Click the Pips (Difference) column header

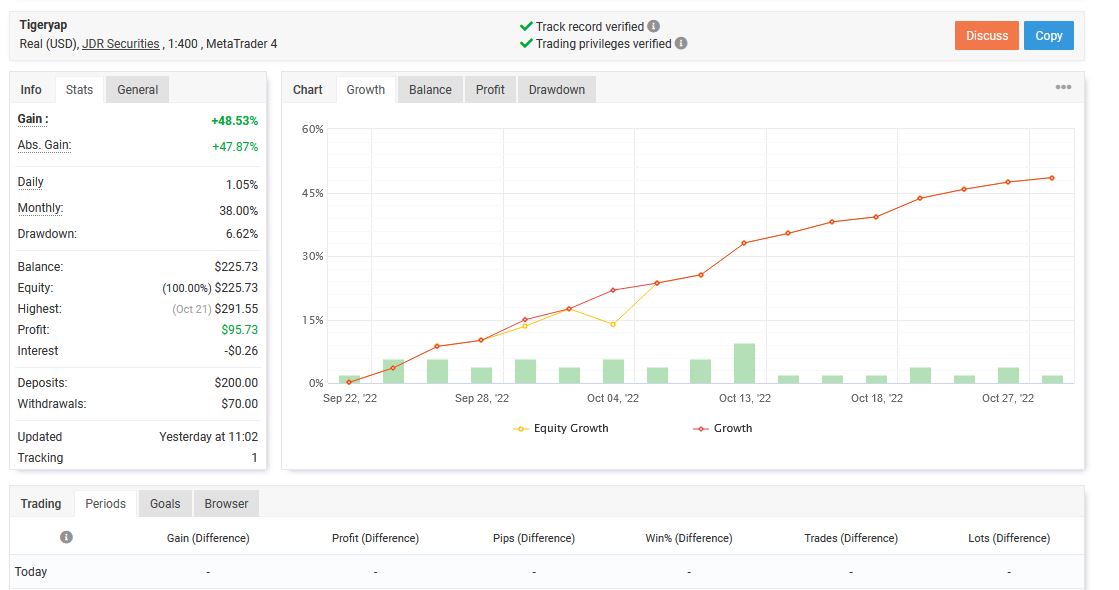pos(534,538)
